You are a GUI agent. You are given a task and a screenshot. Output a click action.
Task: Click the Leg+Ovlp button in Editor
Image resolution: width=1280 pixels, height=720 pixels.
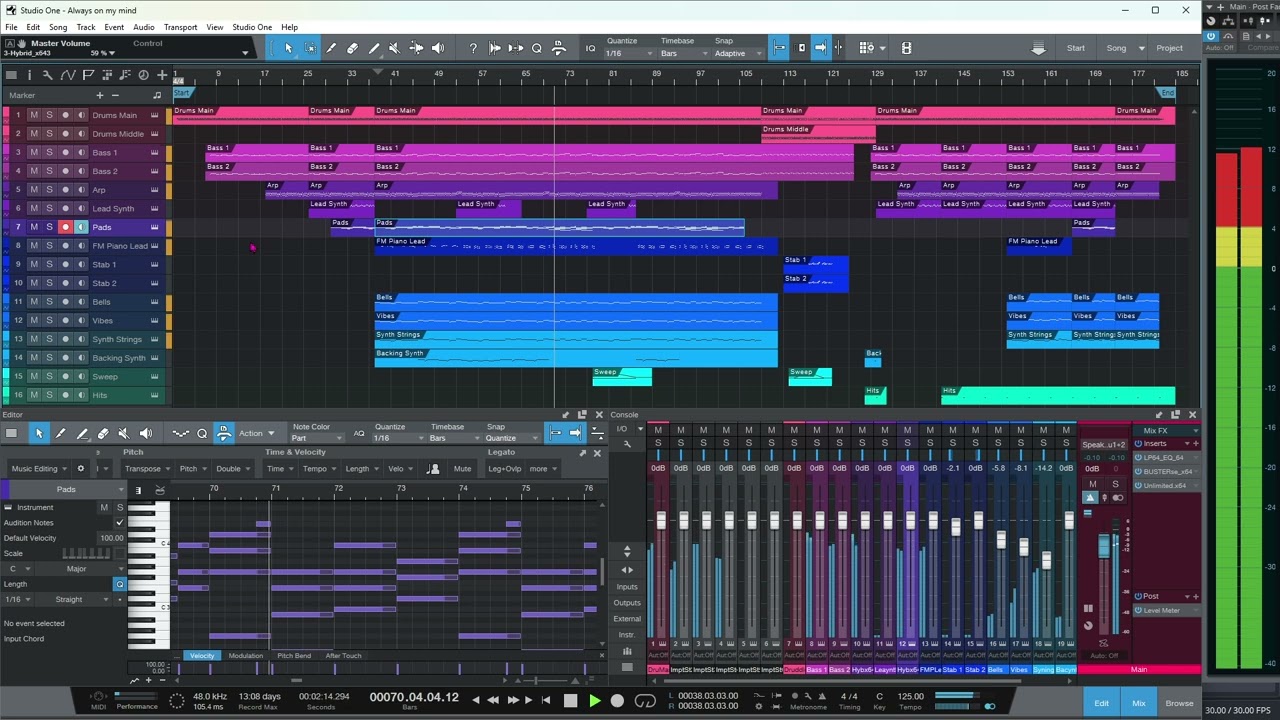pyautogui.click(x=504, y=469)
